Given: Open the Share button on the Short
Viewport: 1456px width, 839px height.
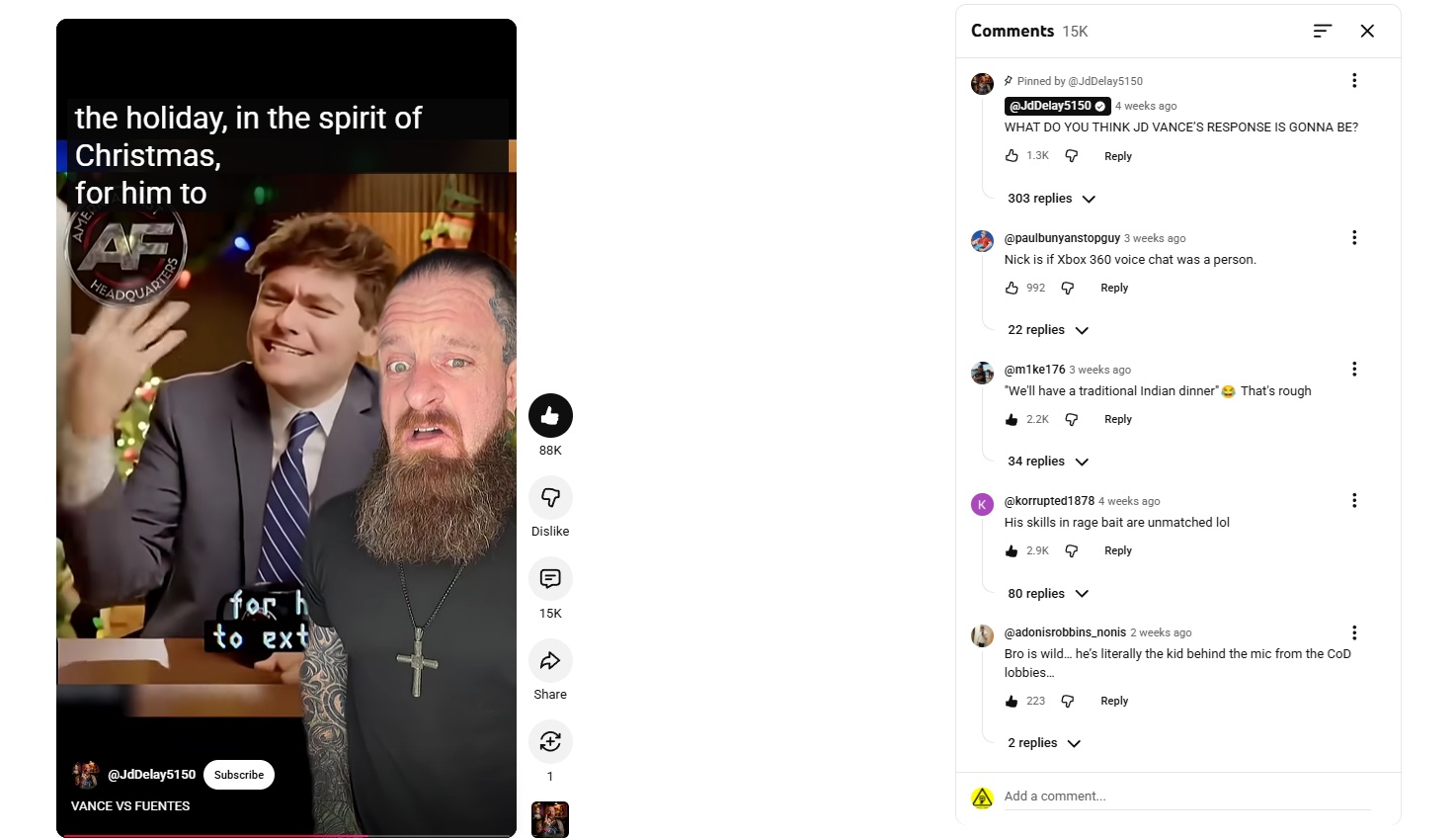Looking at the screenshot, I should [x=550, y=661].
